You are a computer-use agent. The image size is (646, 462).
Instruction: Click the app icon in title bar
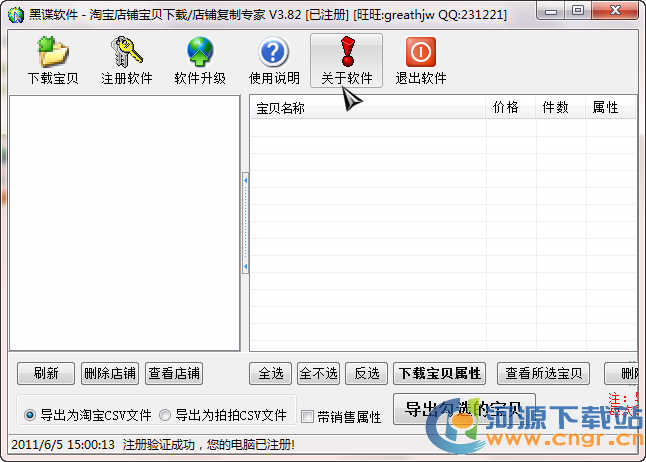coord(16,15)
